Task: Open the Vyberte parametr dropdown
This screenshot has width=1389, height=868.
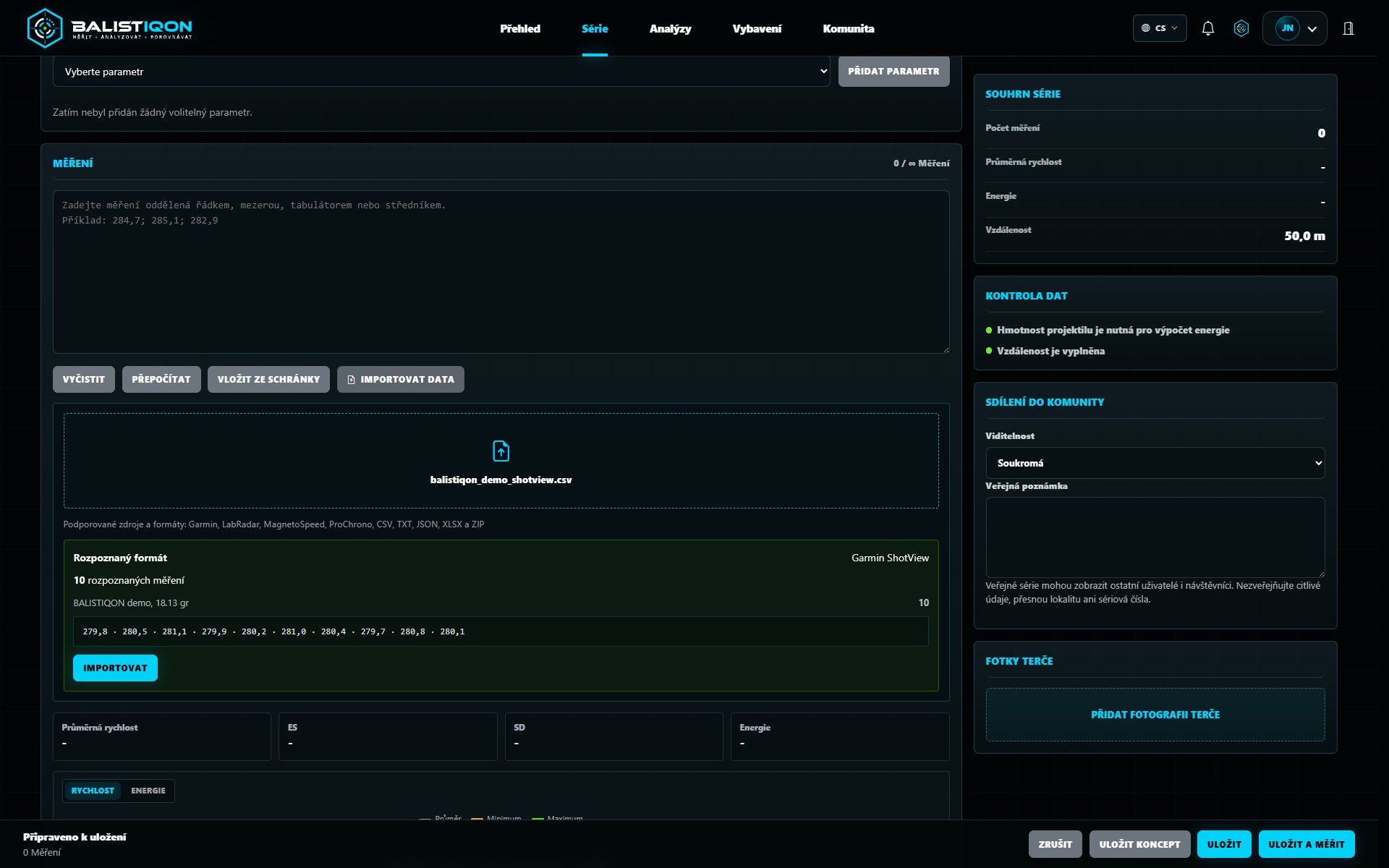Action: pos(441,72)
